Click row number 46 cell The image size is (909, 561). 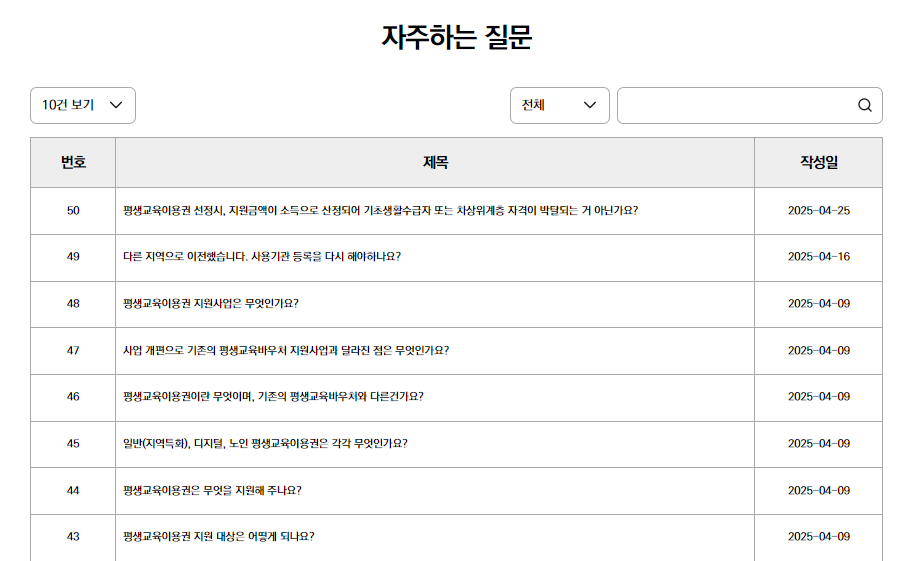pyautogui.click(x=73, y=397)
